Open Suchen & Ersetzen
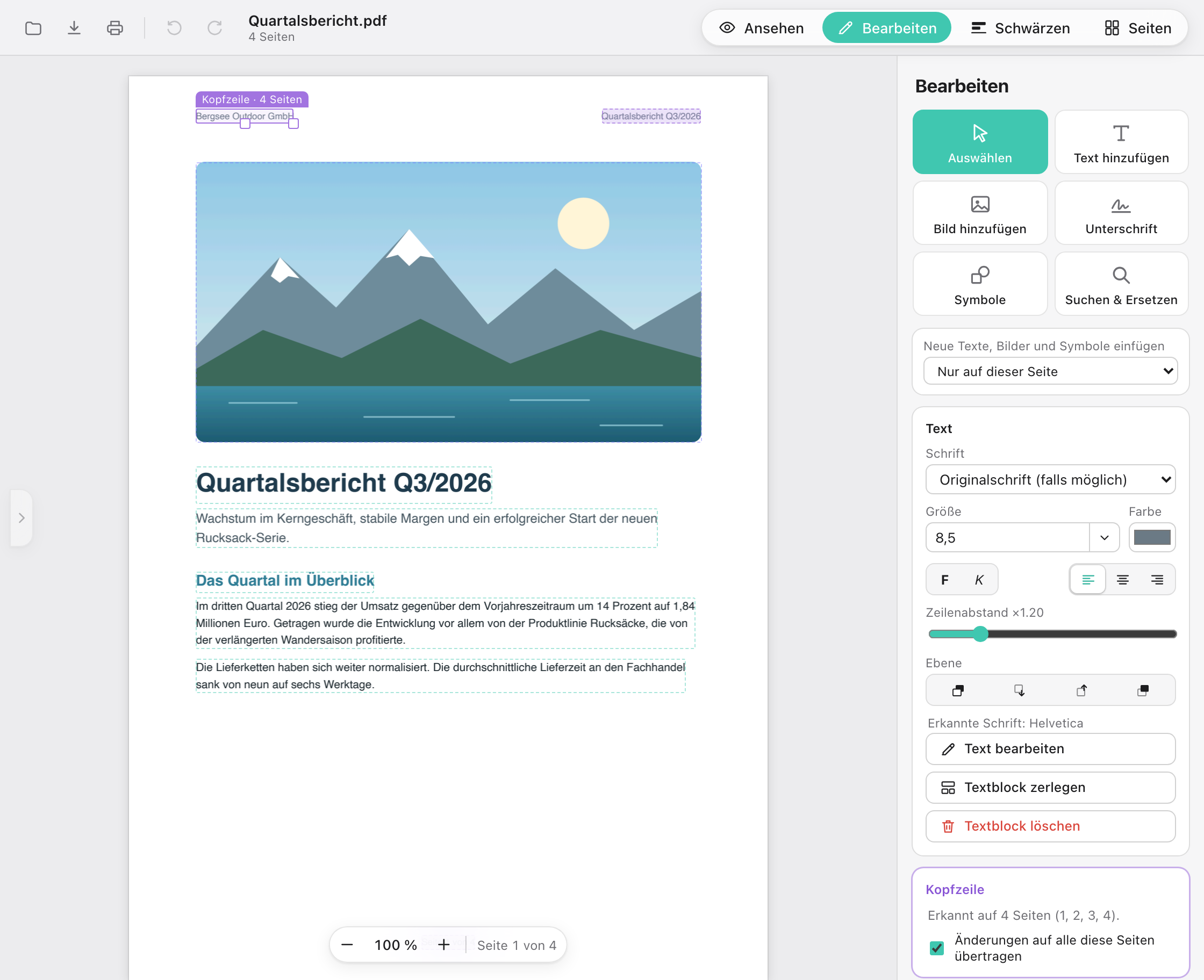Image resolution: width=1204 pixels, height=980 pixels. coord(1121,284)
